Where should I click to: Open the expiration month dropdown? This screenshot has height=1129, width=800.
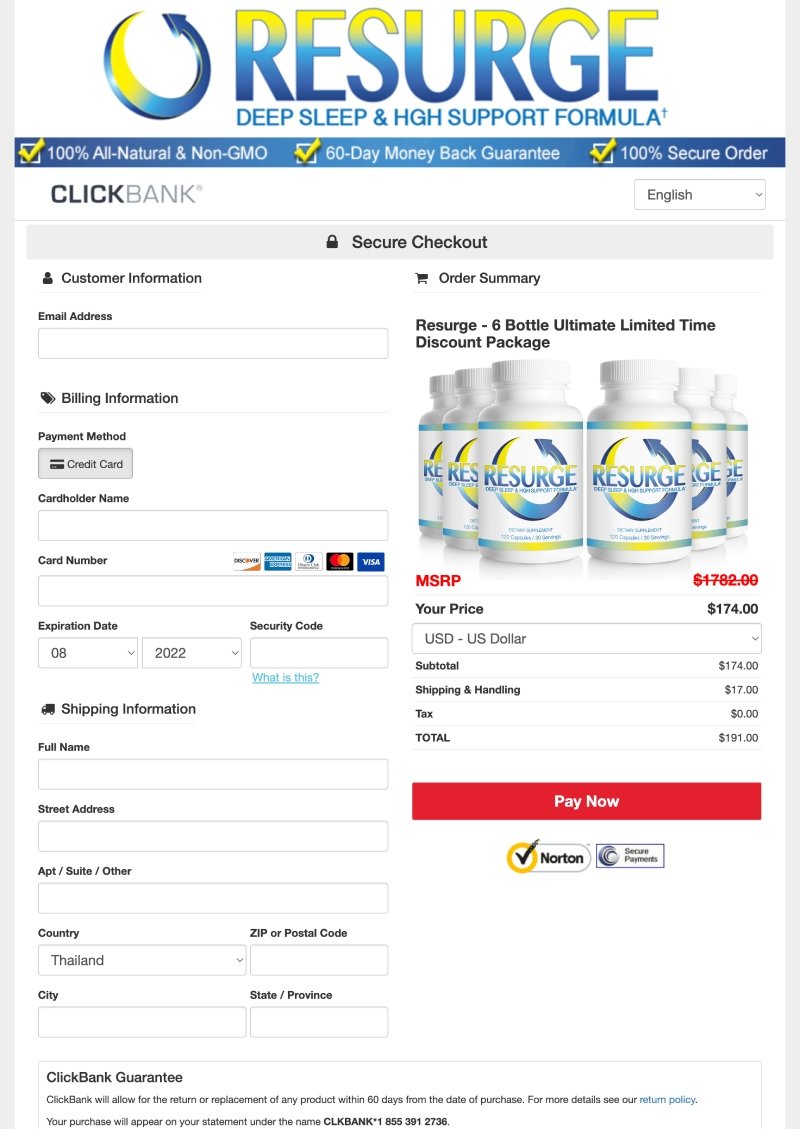[x=87, y=652]
